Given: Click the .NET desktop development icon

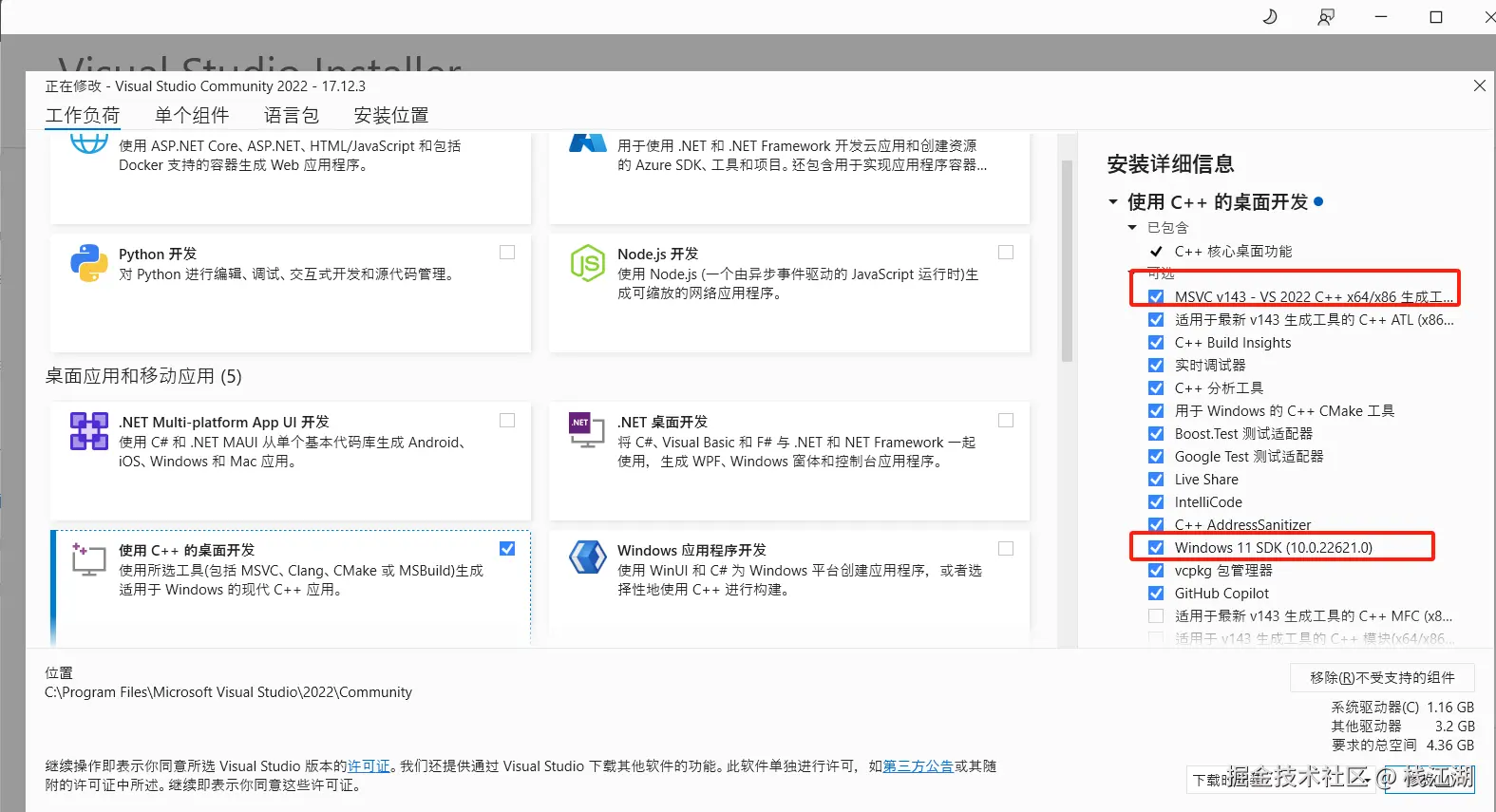Looking at the screenshot, I should click(x=587, y=431).
